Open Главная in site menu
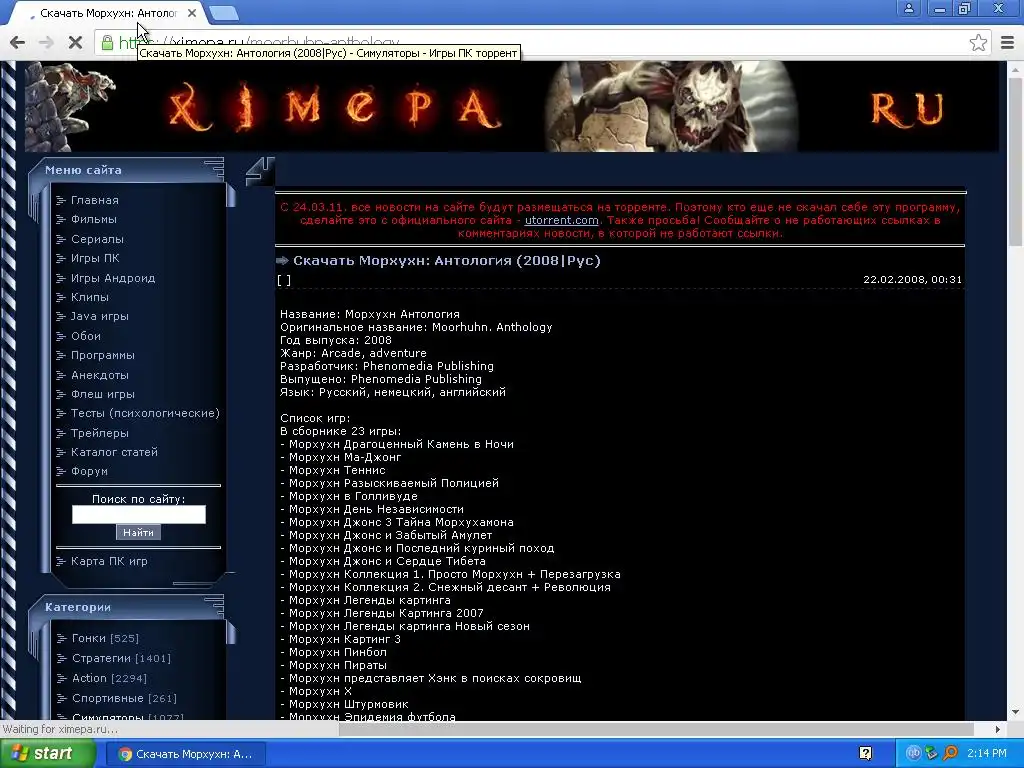Image resolution: width=1024 pixels, height=768 pixels. (95, 200)
